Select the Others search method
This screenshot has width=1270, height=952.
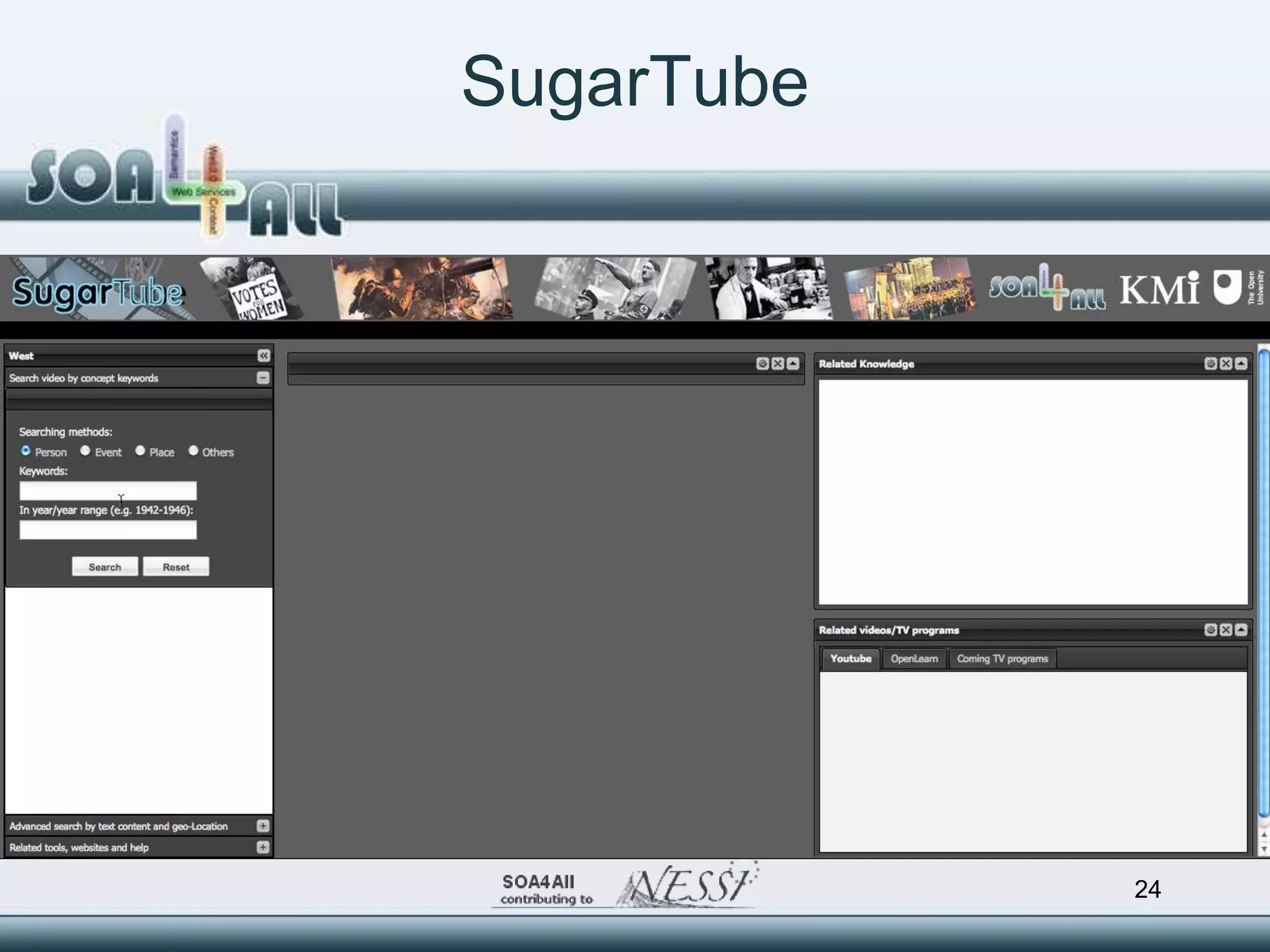pyautogui.click(x=193, y=451)
